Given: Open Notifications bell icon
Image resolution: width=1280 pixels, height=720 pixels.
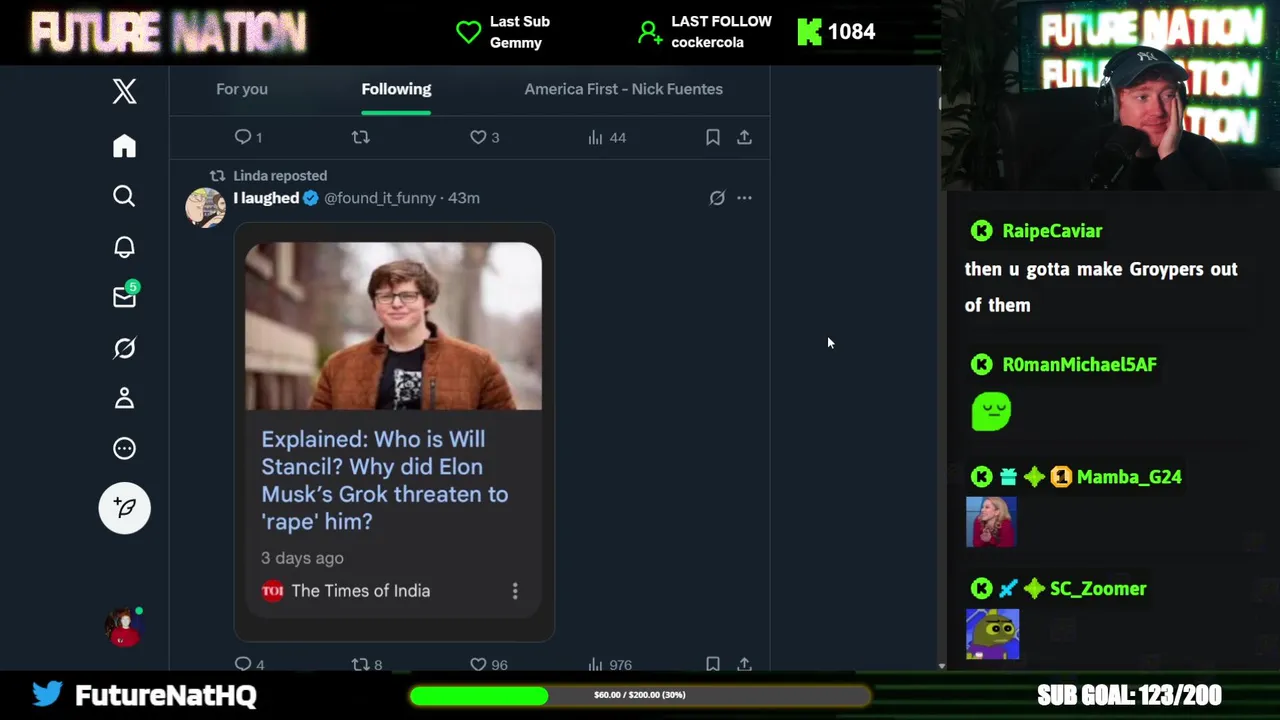Looking at the screenshot, I should coord(124,247).
